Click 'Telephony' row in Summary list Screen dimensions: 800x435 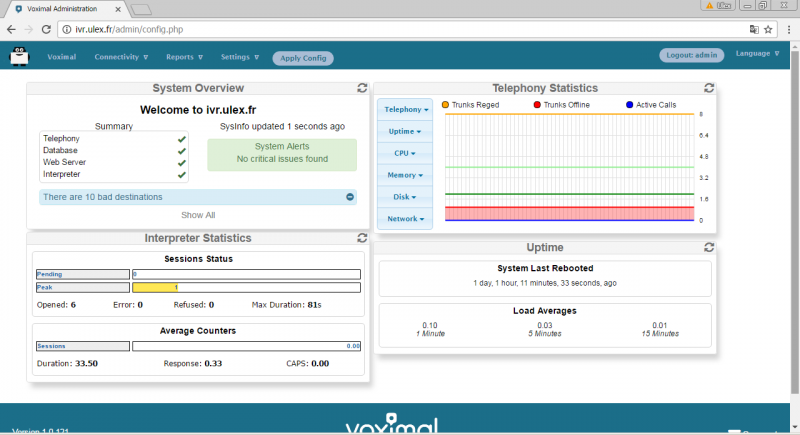(x=113, y=139)
